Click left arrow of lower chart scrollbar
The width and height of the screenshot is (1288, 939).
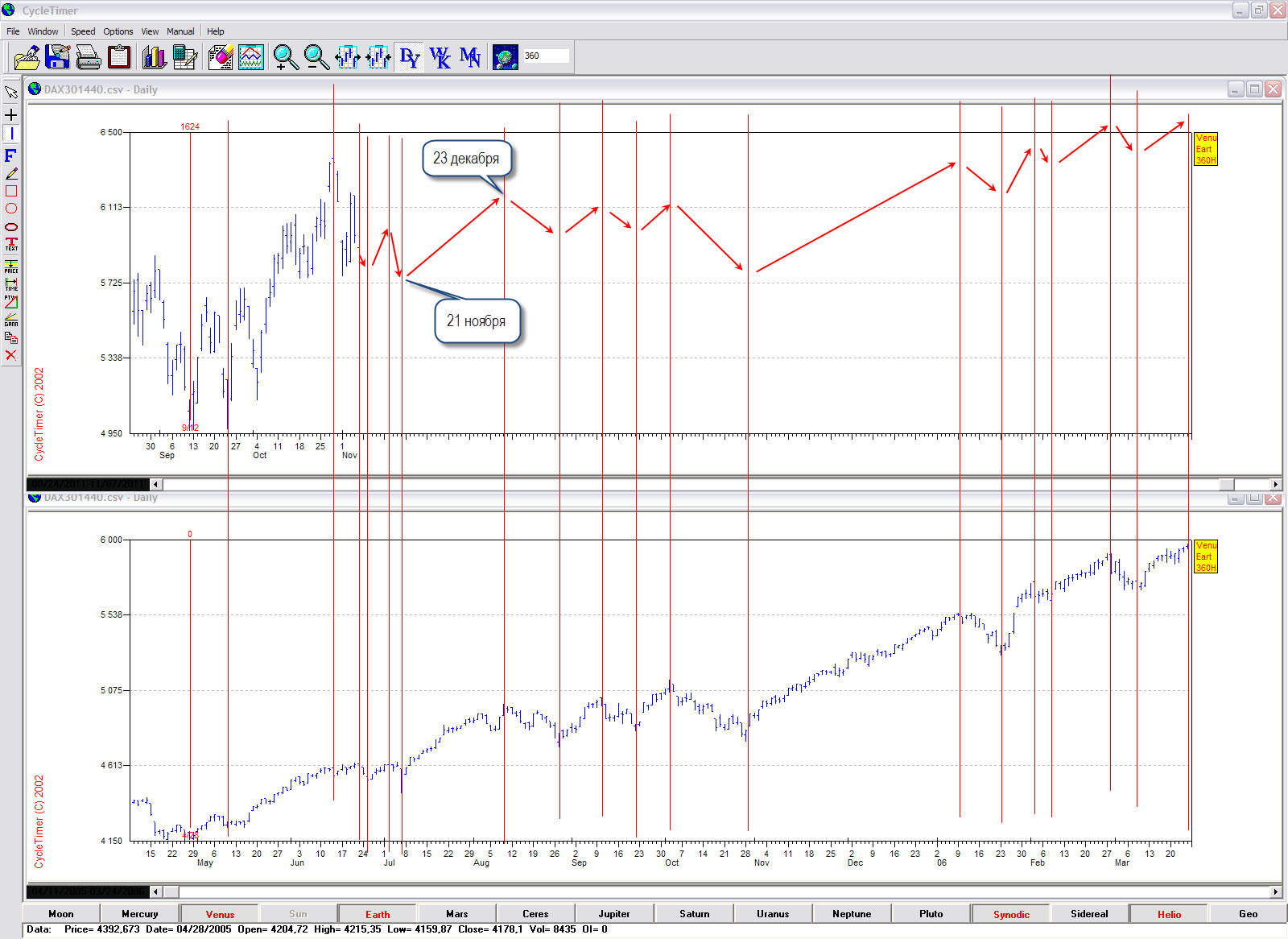(x=156, y=891)
